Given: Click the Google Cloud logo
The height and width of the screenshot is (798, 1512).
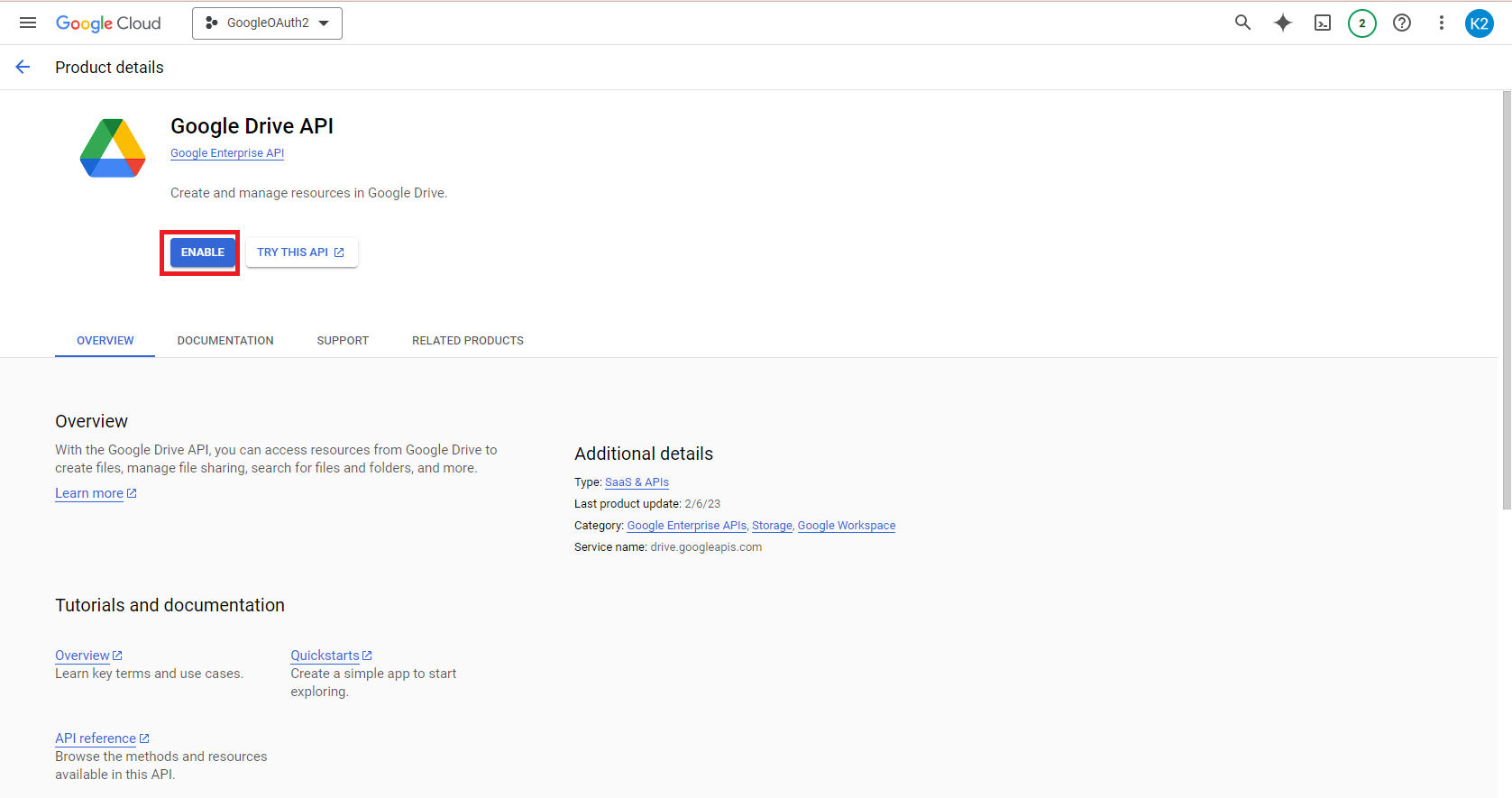Looking at the screenshot, I should pos(108,23).
